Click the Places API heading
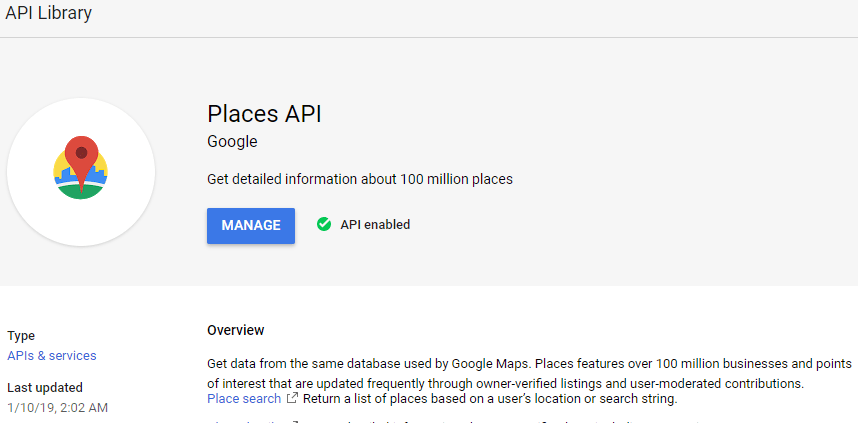The height and width of the screenshot is (423, 858). tap(264, 113)
